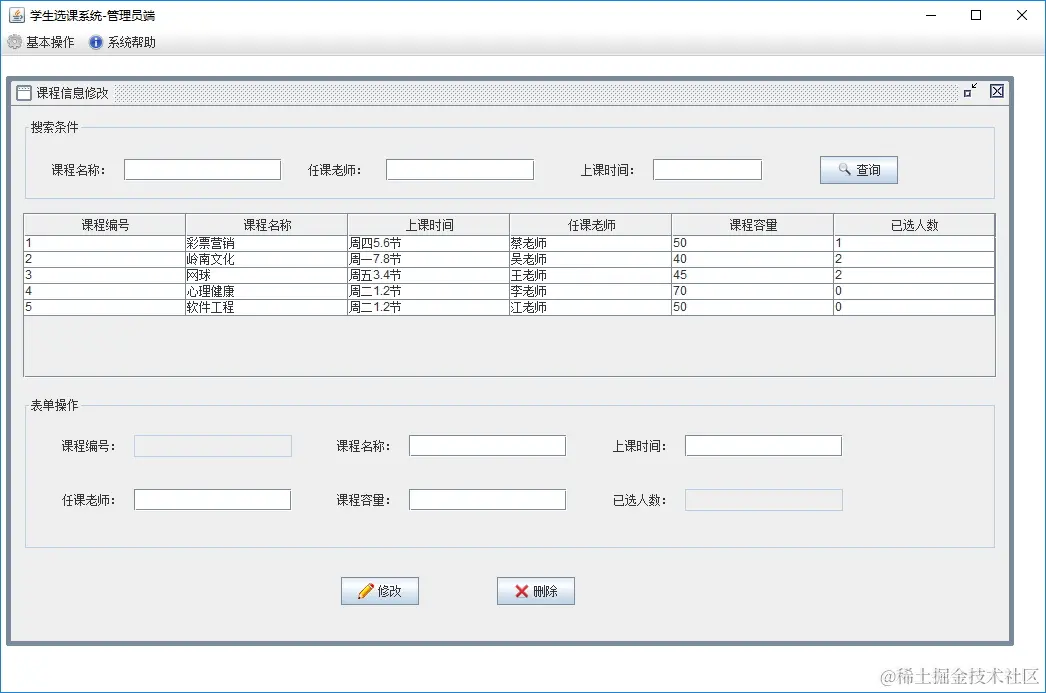Select the 软件工程 course cell
1046x693 pixels.
tap(267, 307)
